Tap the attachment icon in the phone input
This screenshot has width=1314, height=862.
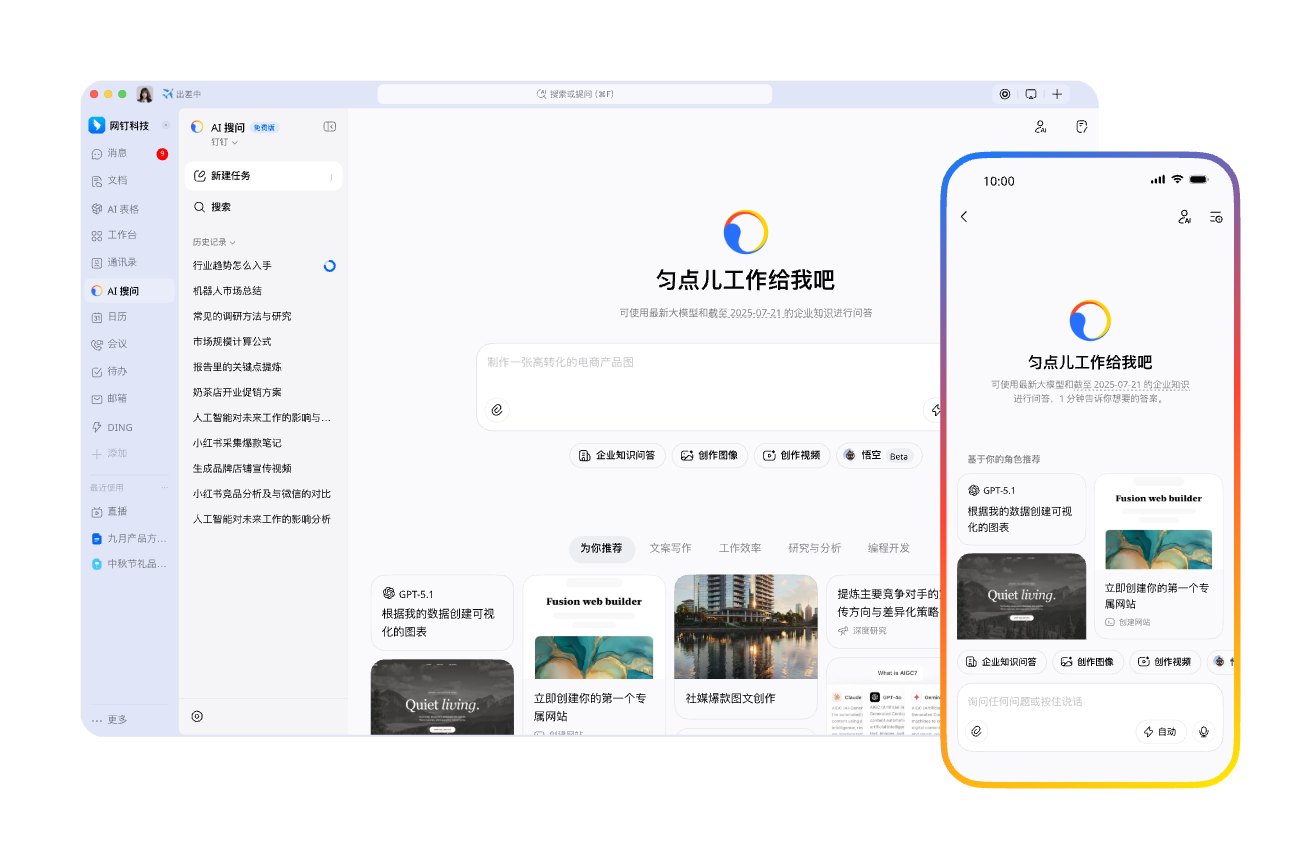click(x=977, y=732)
